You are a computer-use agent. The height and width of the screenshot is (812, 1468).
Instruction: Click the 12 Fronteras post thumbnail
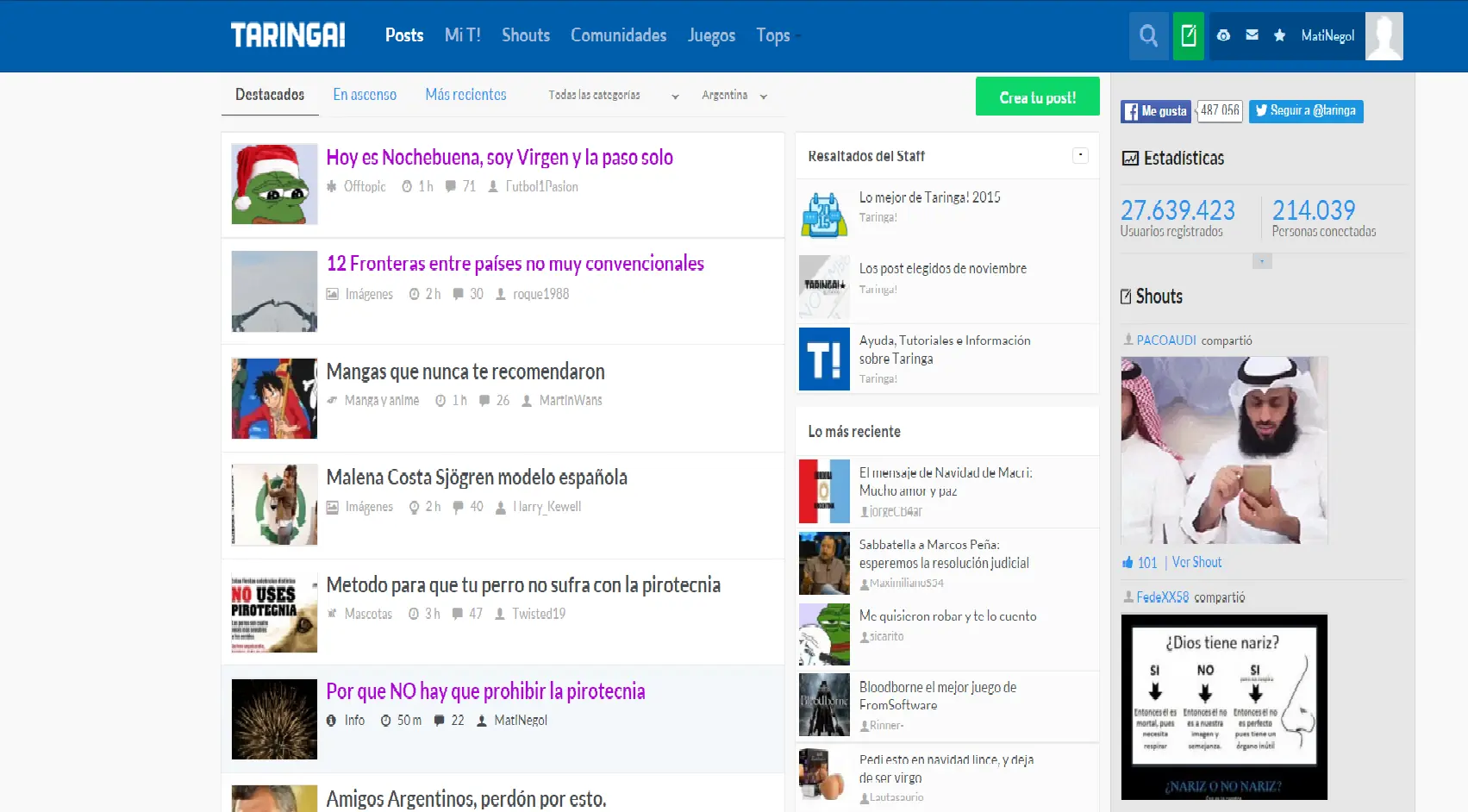click(x=274, y=291)
